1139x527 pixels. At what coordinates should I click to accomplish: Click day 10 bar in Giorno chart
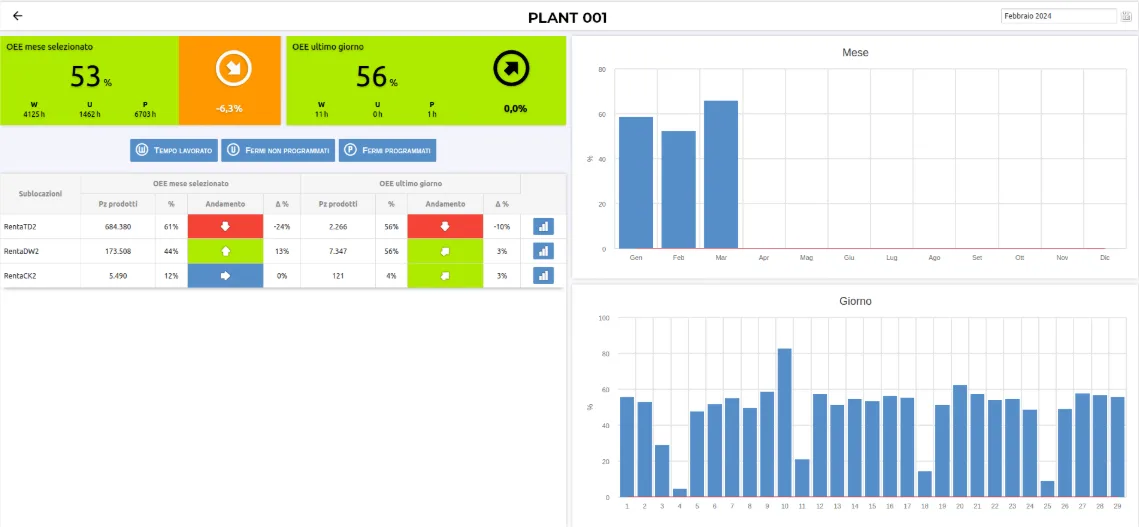[785, 422]
